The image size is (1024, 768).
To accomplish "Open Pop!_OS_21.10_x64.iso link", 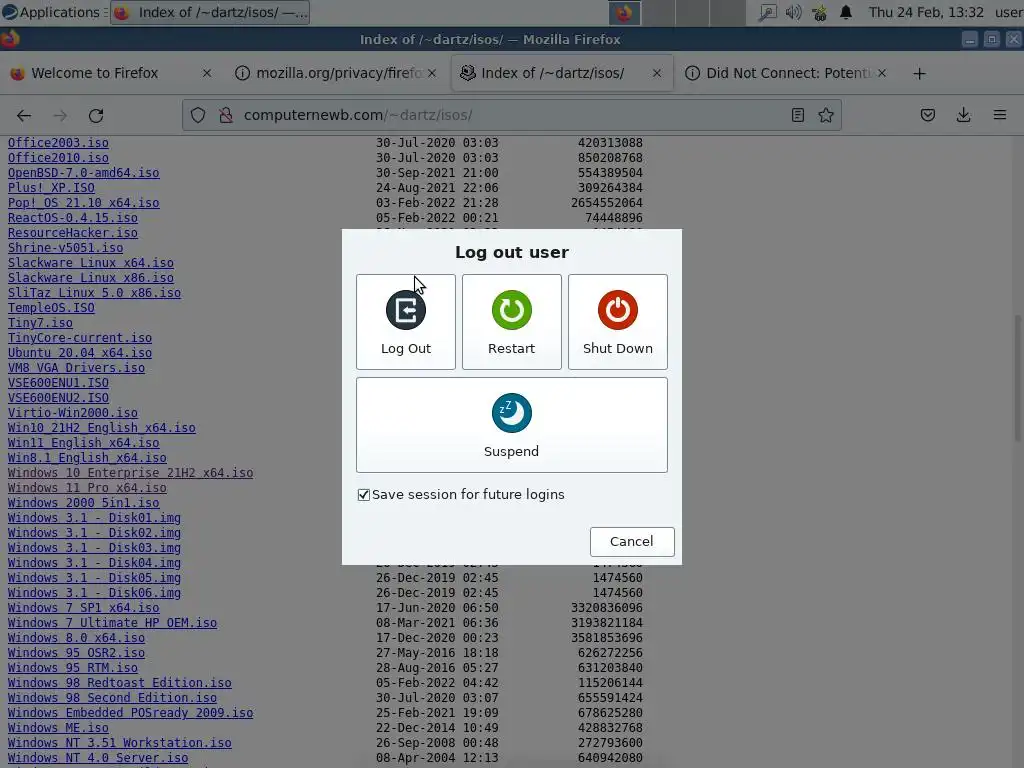I will tap(84, 203).
